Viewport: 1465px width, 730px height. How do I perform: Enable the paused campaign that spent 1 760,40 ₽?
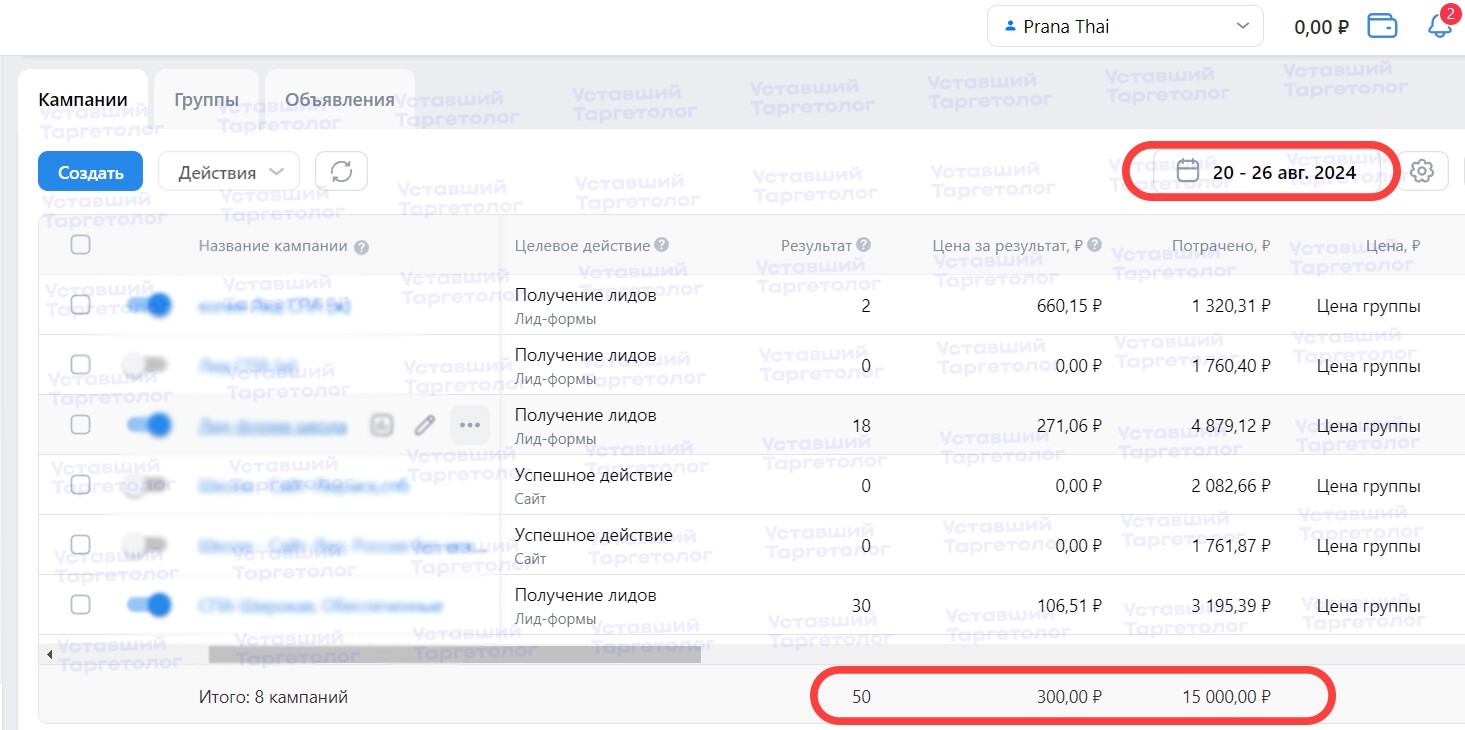145,365
